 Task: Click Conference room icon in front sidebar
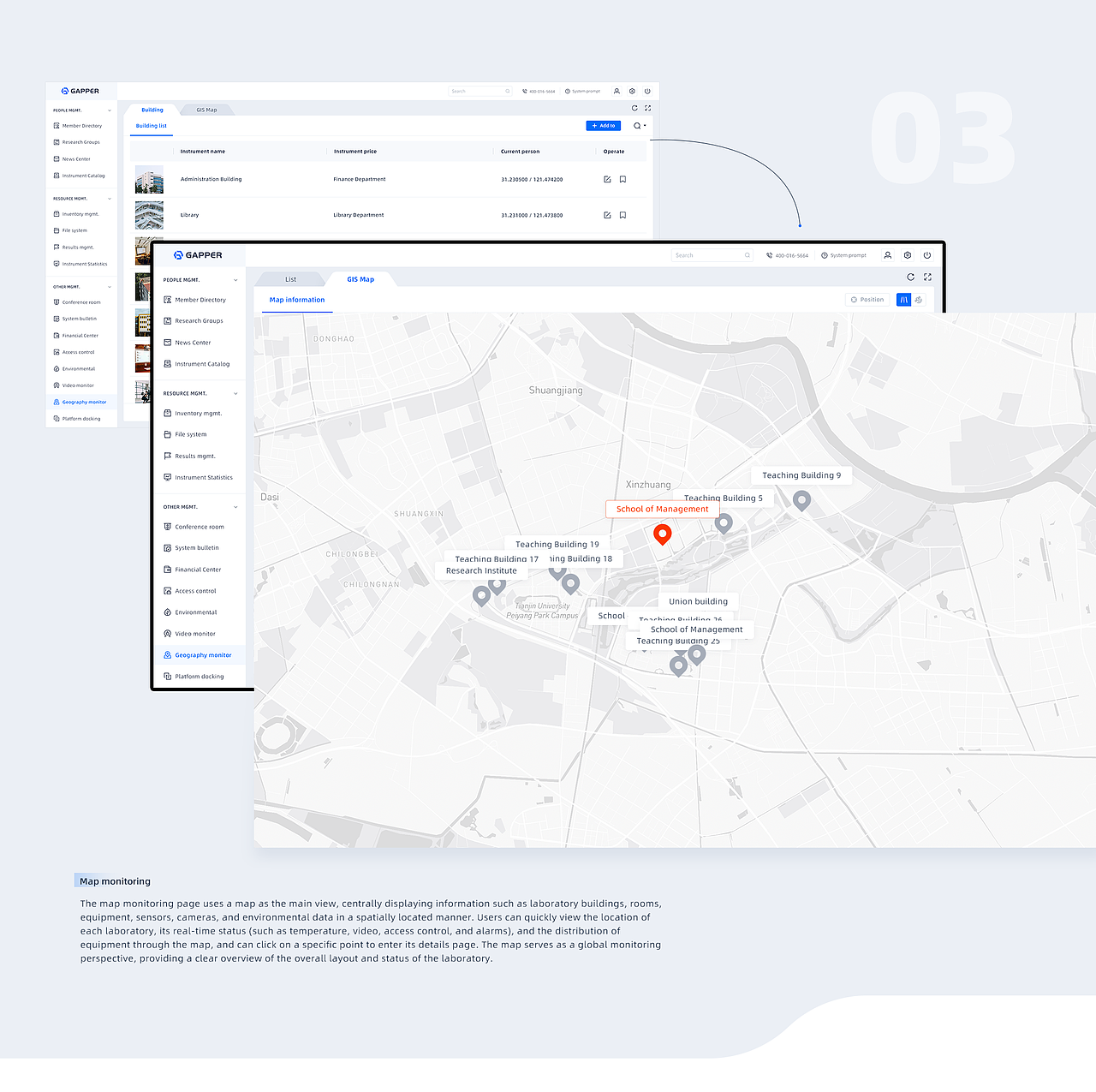(168, 527)
